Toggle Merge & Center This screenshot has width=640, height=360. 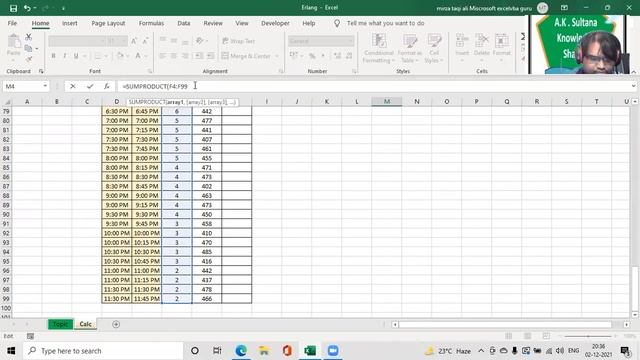pos(247,56)
